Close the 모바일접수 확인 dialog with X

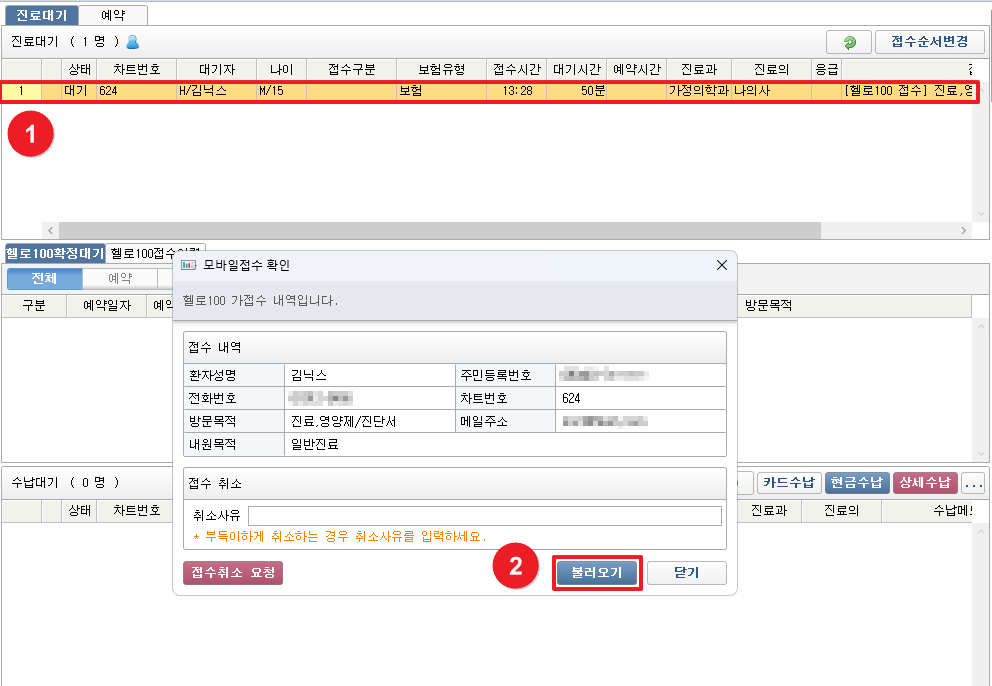tap(722, 266)
